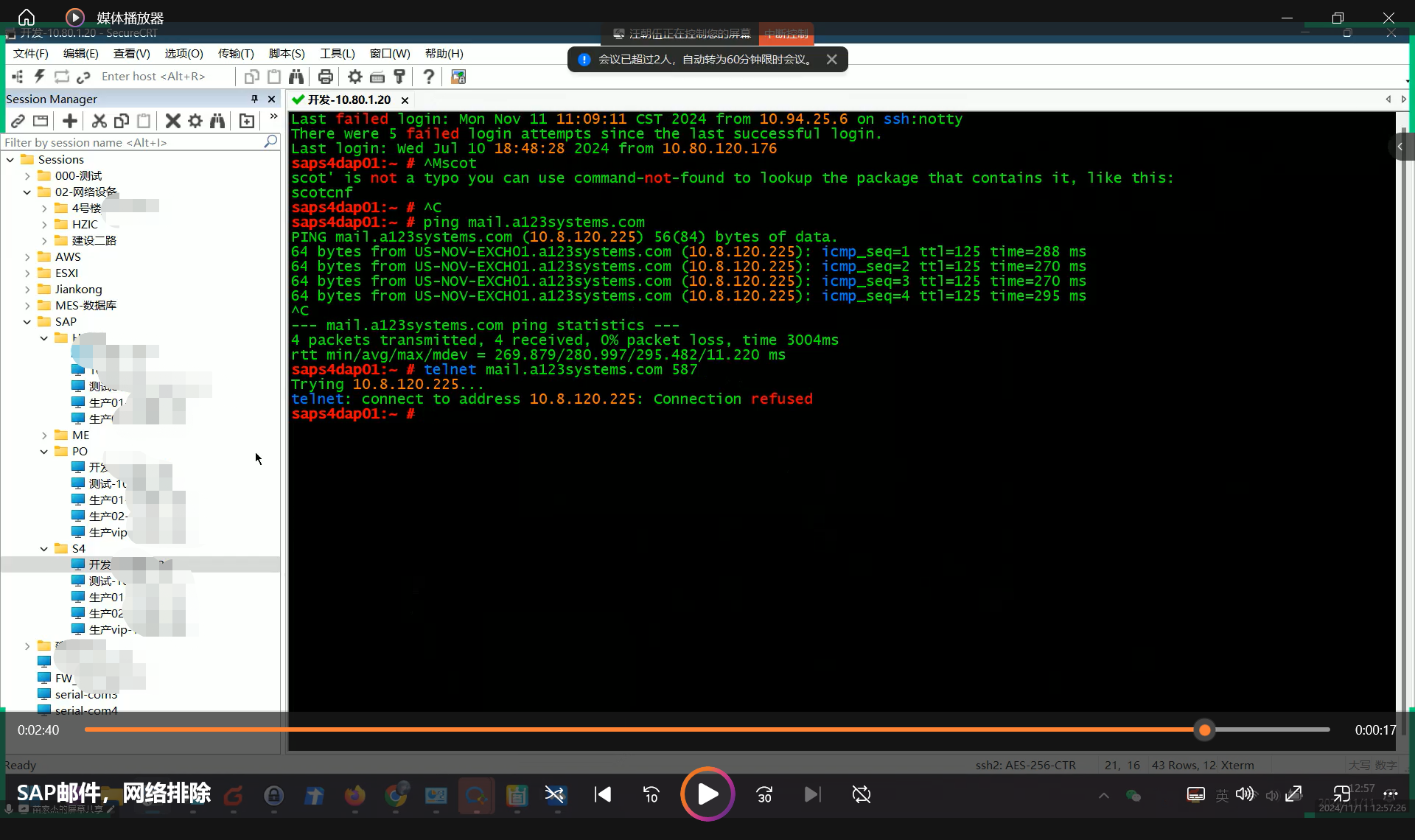The image size is (1415, 840).
Task: Open the 文件(F) menu
Action: tap(31, 53)
